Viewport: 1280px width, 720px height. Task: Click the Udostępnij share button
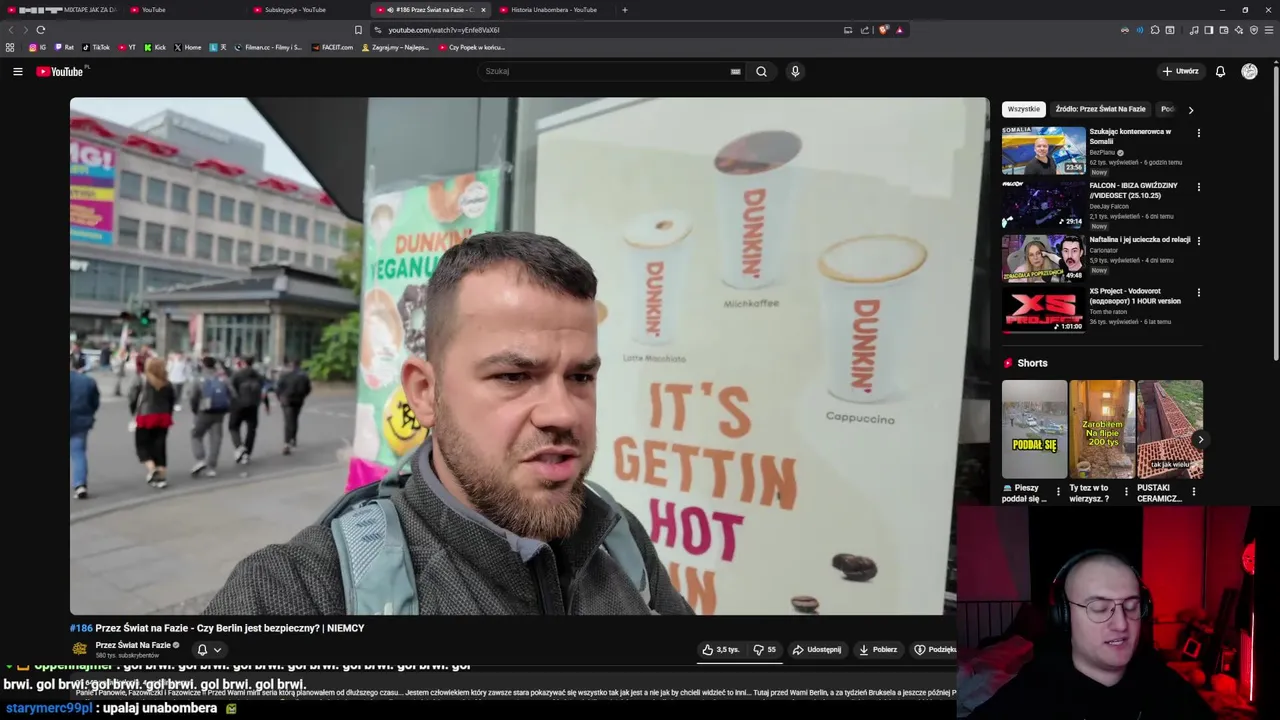(x=817, y=649)
